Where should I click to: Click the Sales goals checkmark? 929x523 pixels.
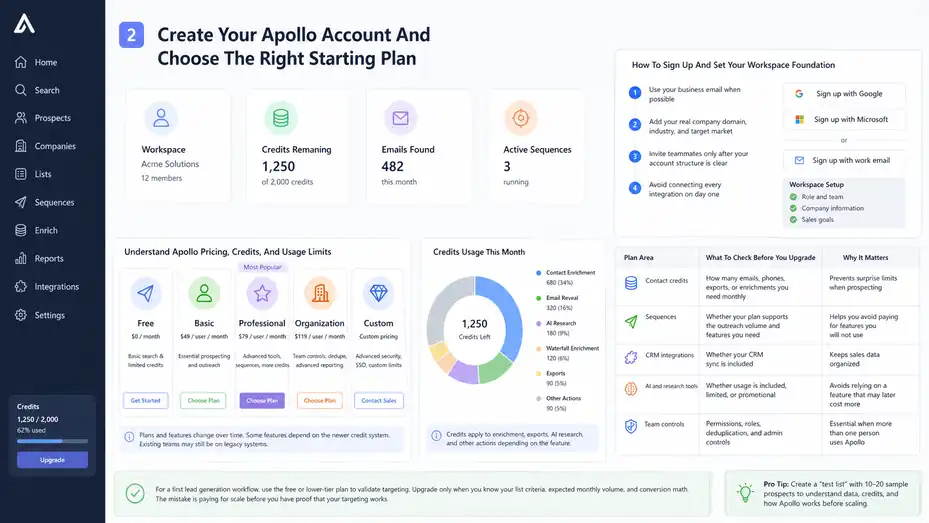point(793,219)
